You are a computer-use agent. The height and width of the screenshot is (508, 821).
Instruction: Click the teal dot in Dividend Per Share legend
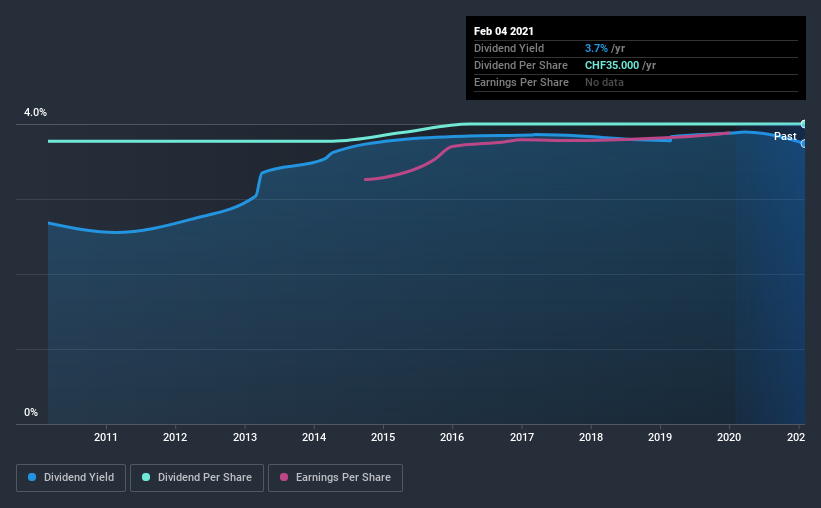point(146,477)
